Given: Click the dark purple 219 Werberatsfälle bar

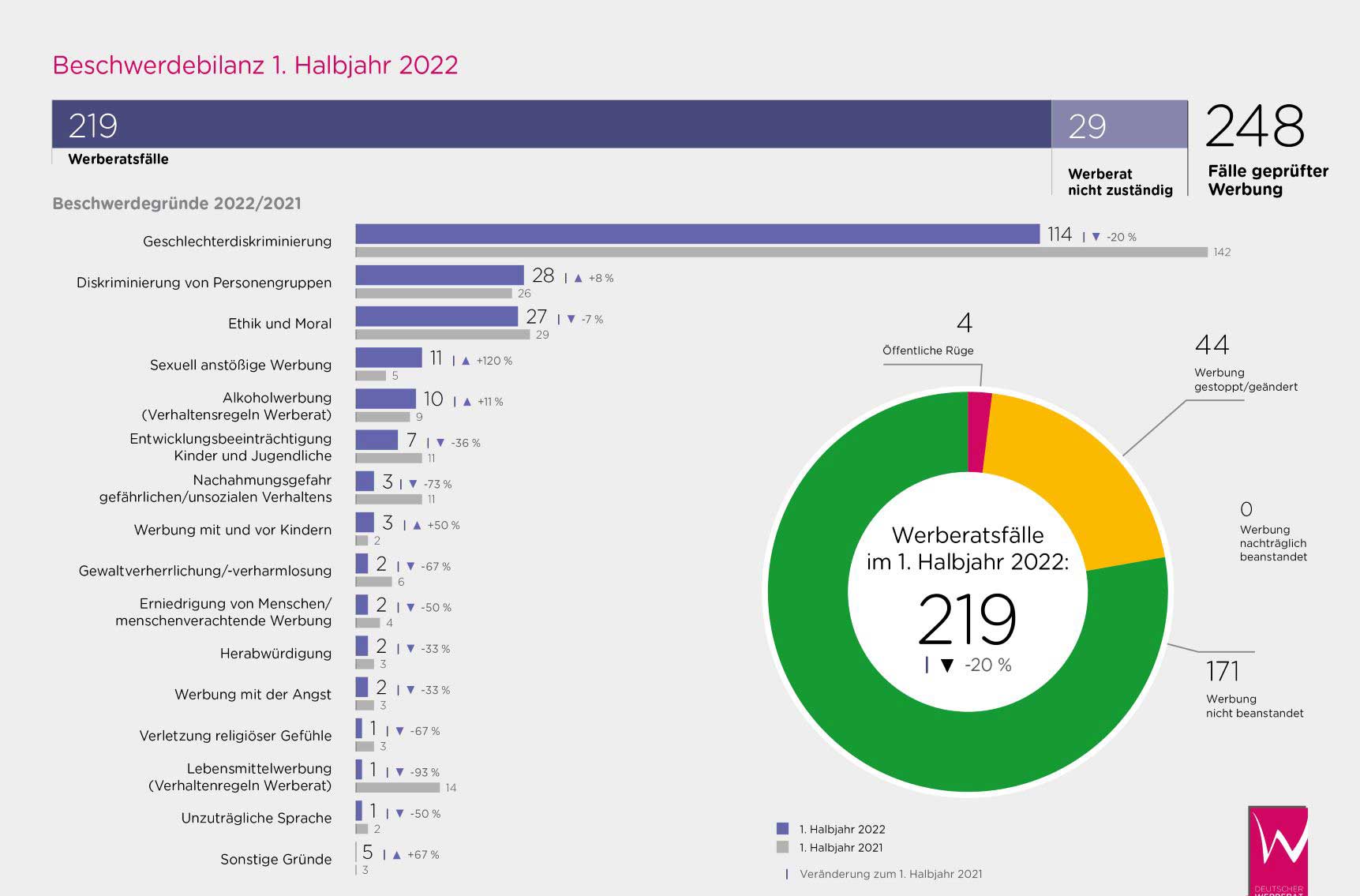Looking at the screenshot, I should [x=552, y=124].
